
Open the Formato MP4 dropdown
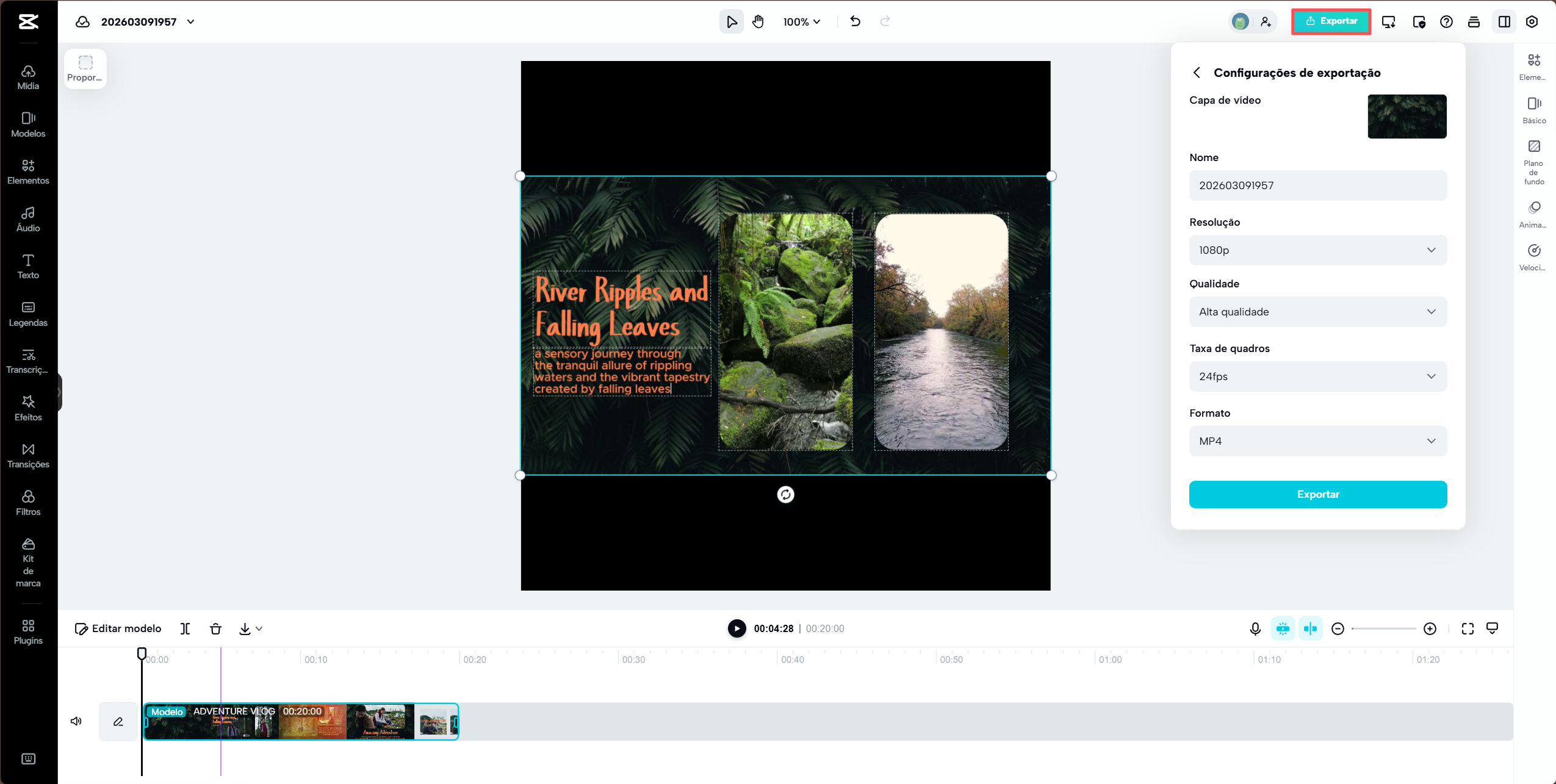1317,441
